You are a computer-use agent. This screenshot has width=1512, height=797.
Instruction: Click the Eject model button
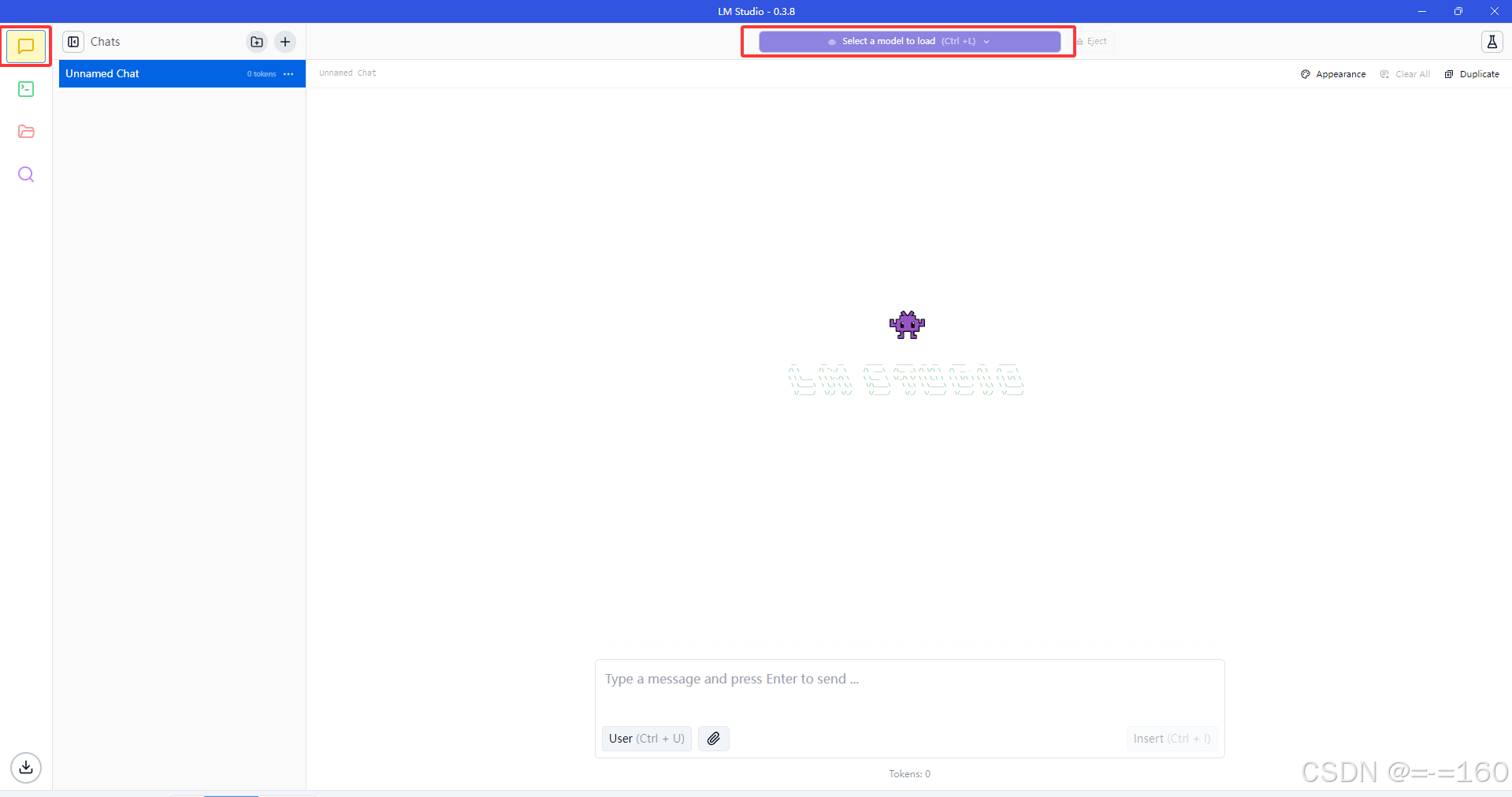coord(1092,42)
